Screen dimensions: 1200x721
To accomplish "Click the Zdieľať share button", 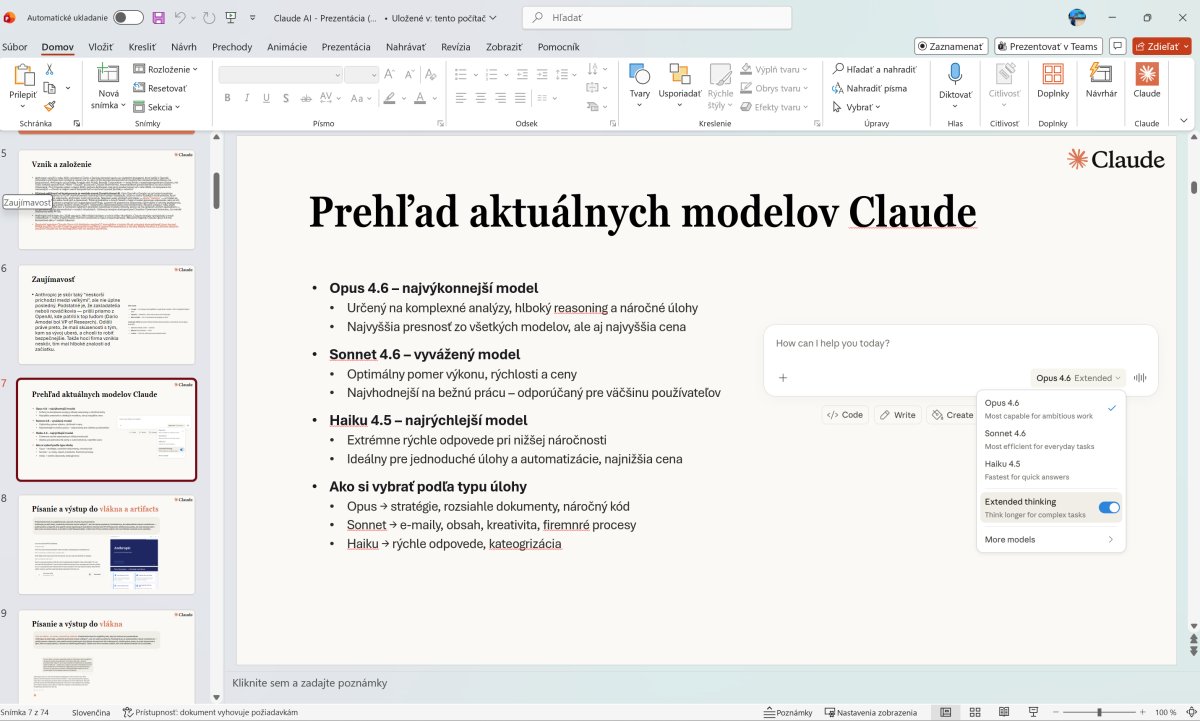I will click(x=1162, y=46).
